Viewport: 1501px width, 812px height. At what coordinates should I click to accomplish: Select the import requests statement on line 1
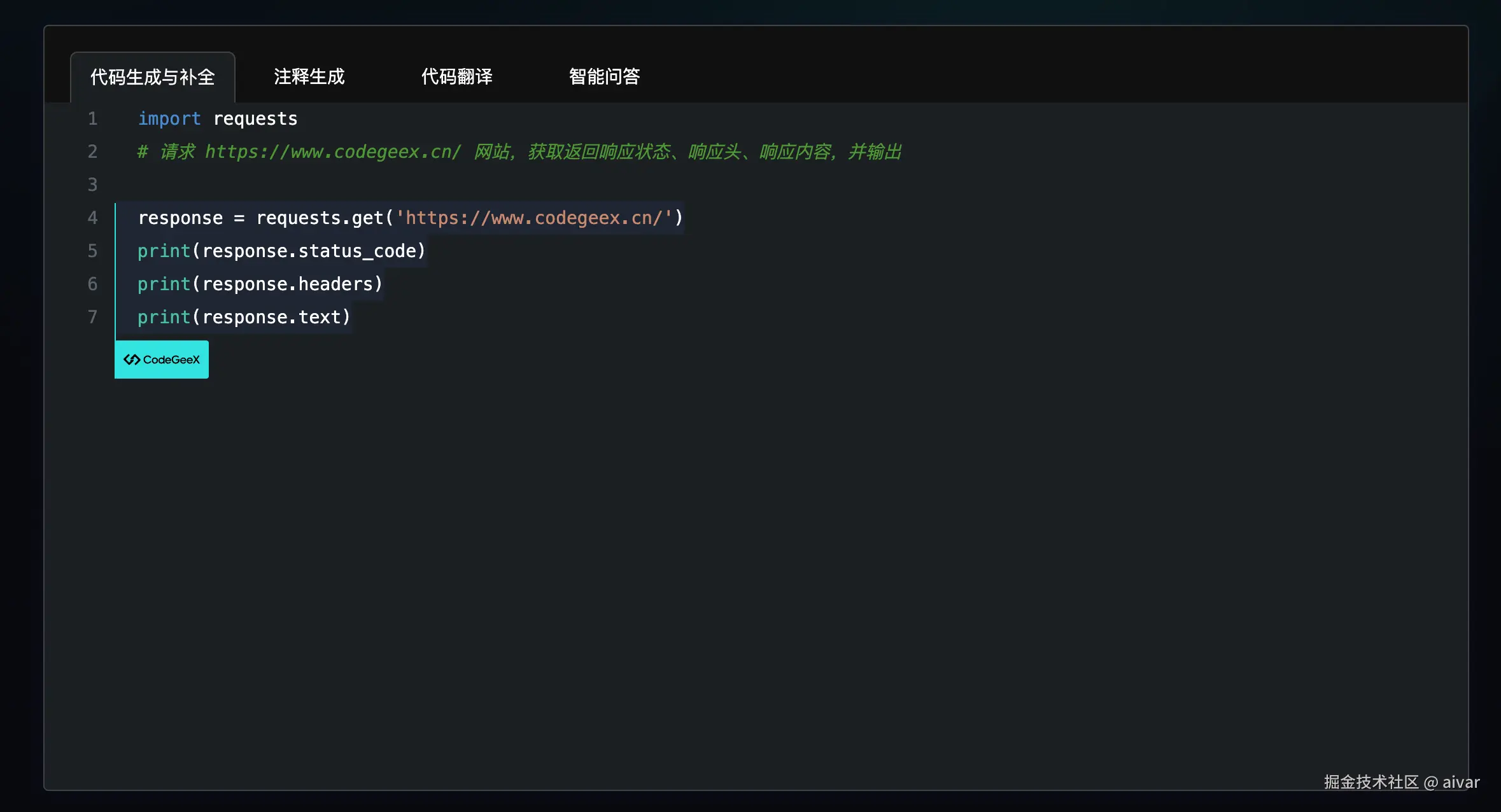pyautogui.click(x=217, y=118)
